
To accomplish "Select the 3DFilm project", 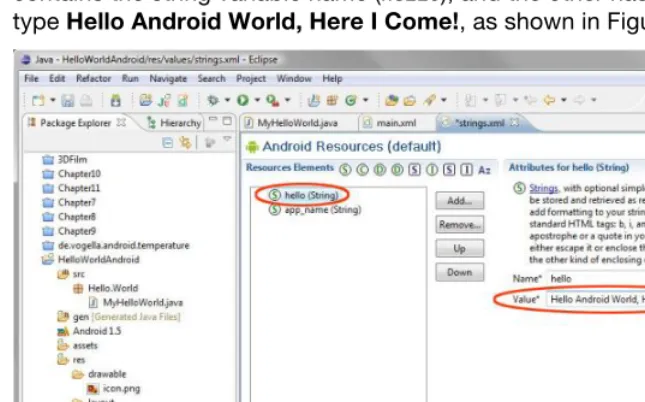I will 65,160.
